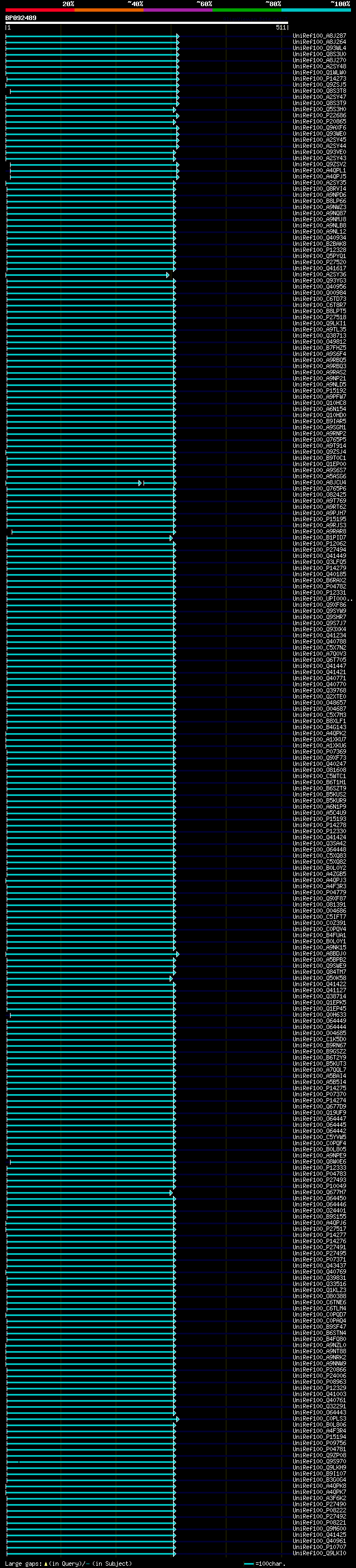Click the white query sequence bar

[147, 23]
